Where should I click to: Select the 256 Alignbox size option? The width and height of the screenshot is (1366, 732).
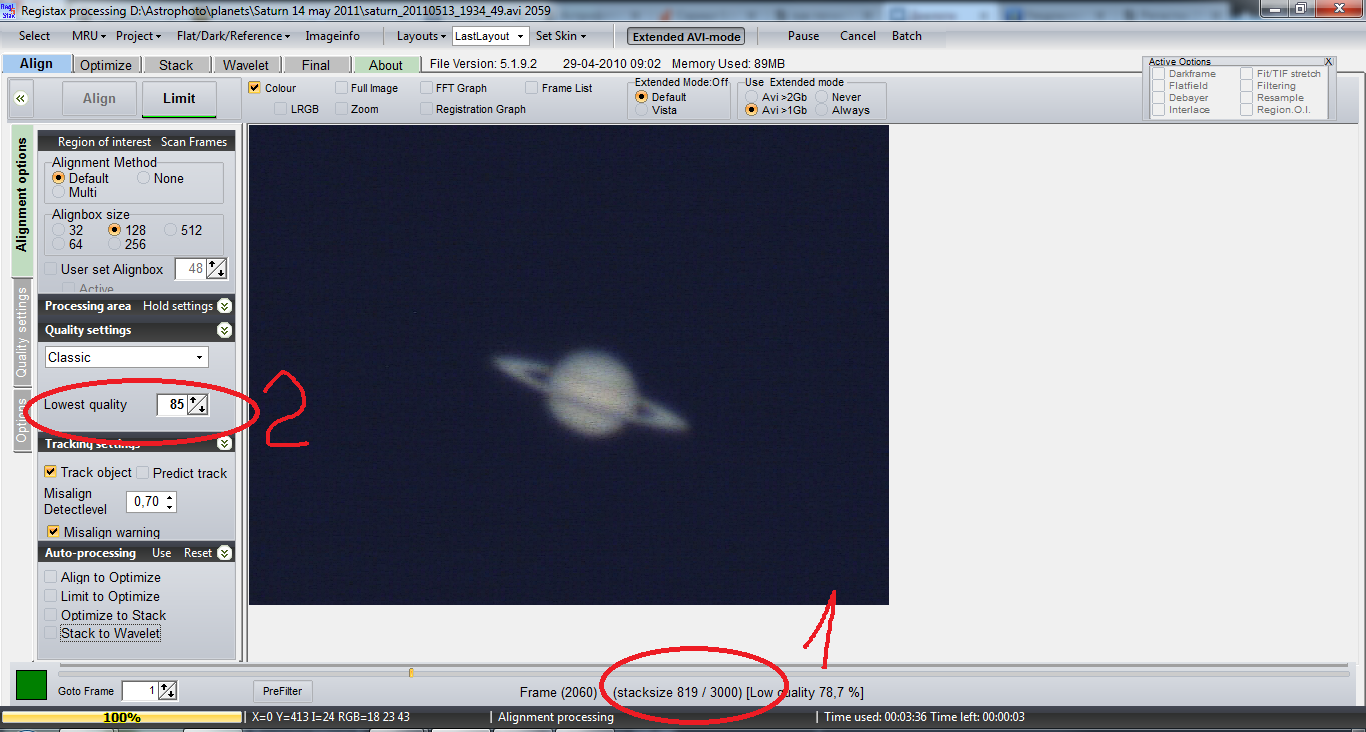(115, 244)
